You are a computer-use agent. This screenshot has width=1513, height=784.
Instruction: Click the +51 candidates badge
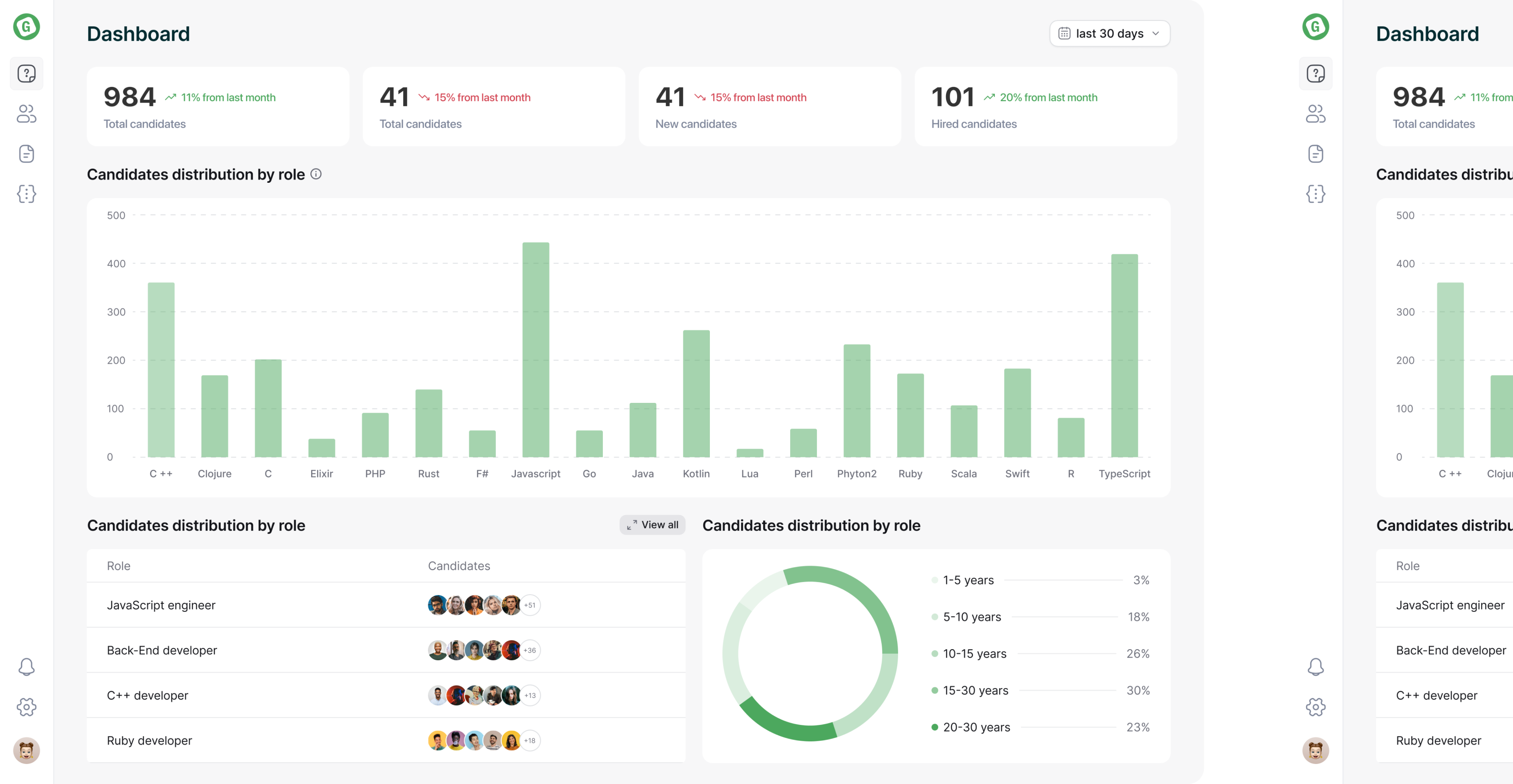(530, 605)
